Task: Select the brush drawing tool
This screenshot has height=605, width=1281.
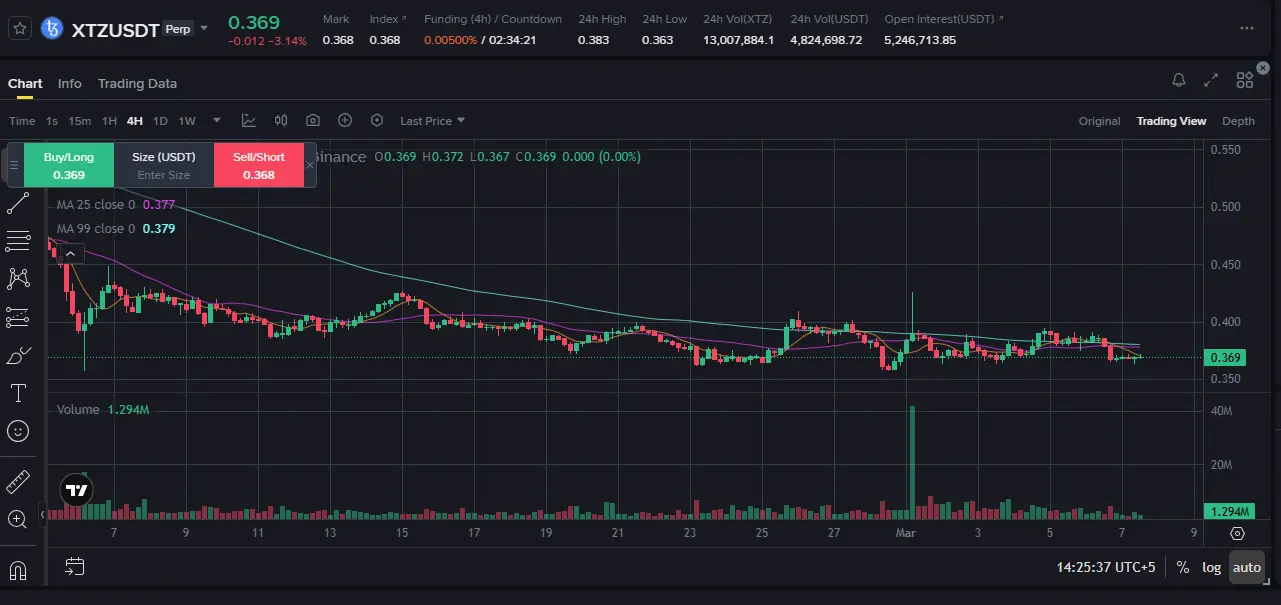Action: 17,355
